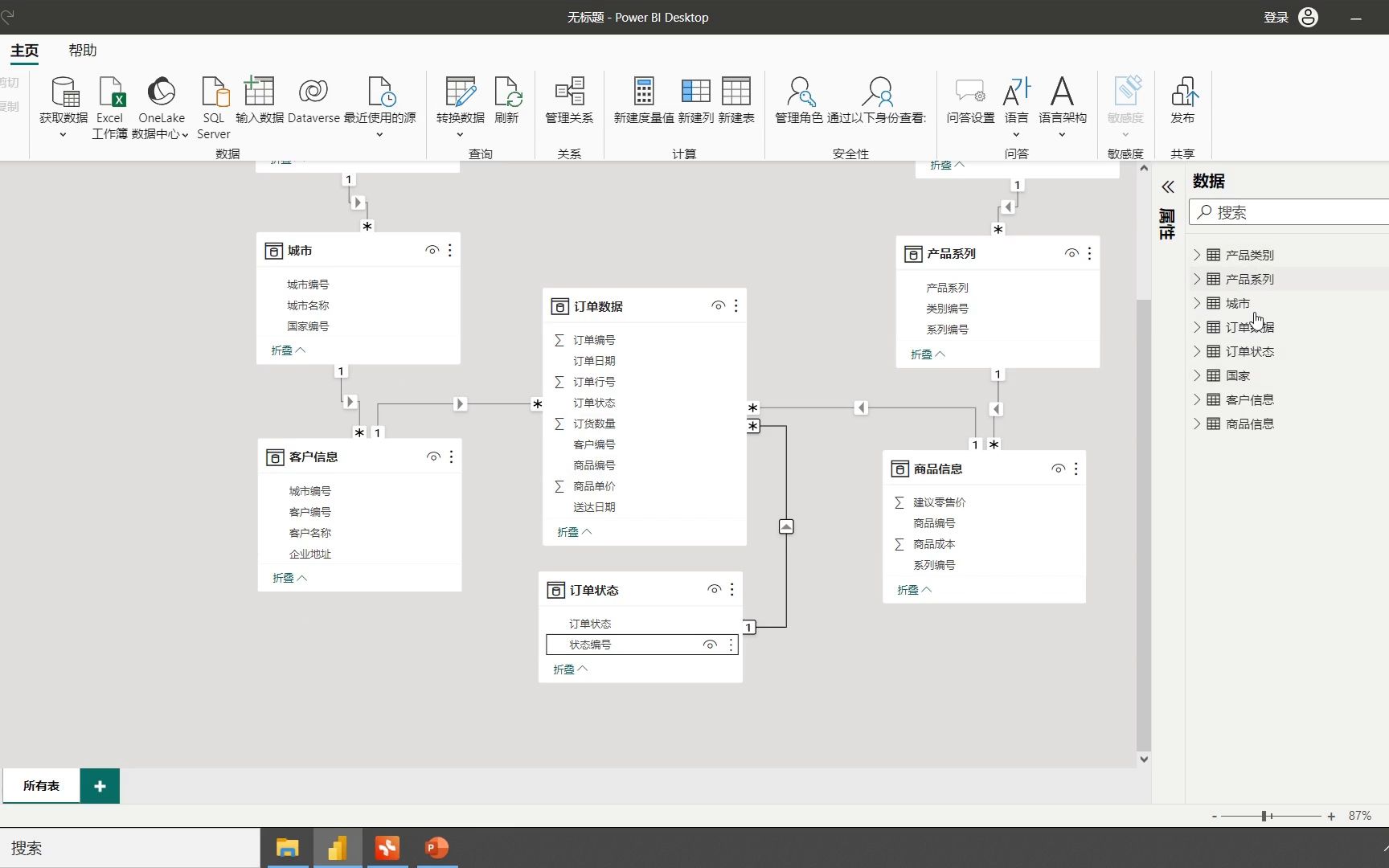Click zoom out minus button
1389x868 pixels.
pos(1214,816)
